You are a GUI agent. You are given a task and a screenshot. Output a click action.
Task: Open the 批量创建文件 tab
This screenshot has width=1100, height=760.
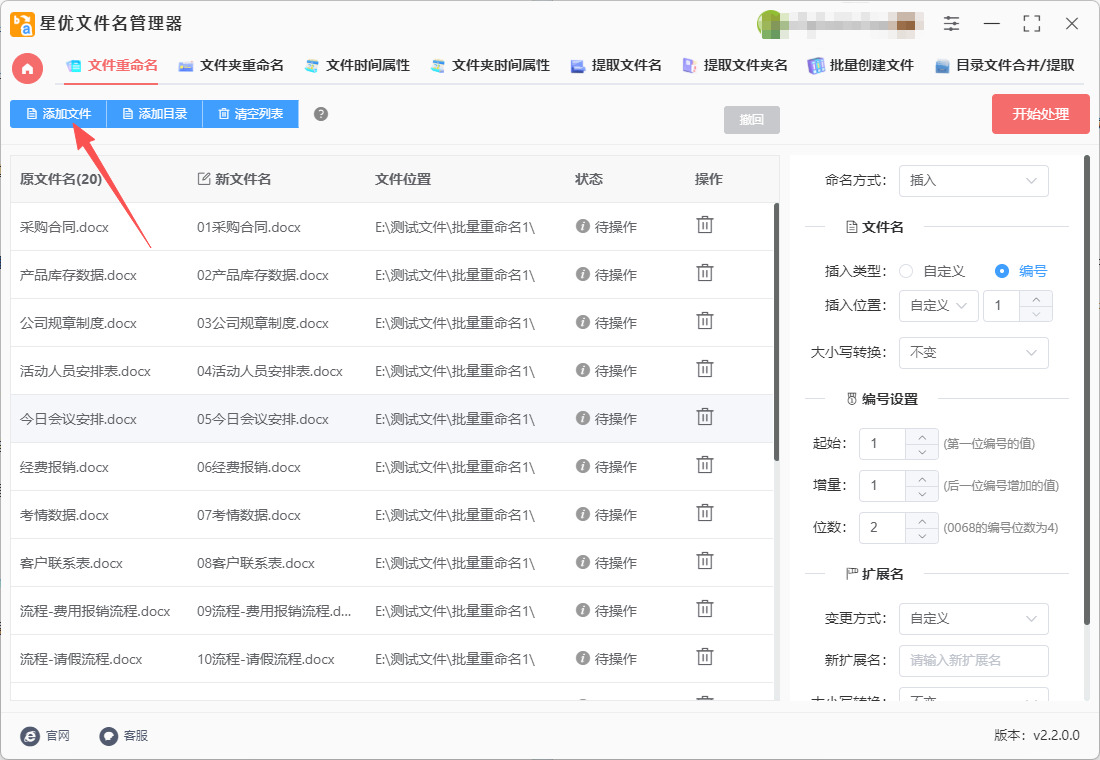click(x=861, y=66)
